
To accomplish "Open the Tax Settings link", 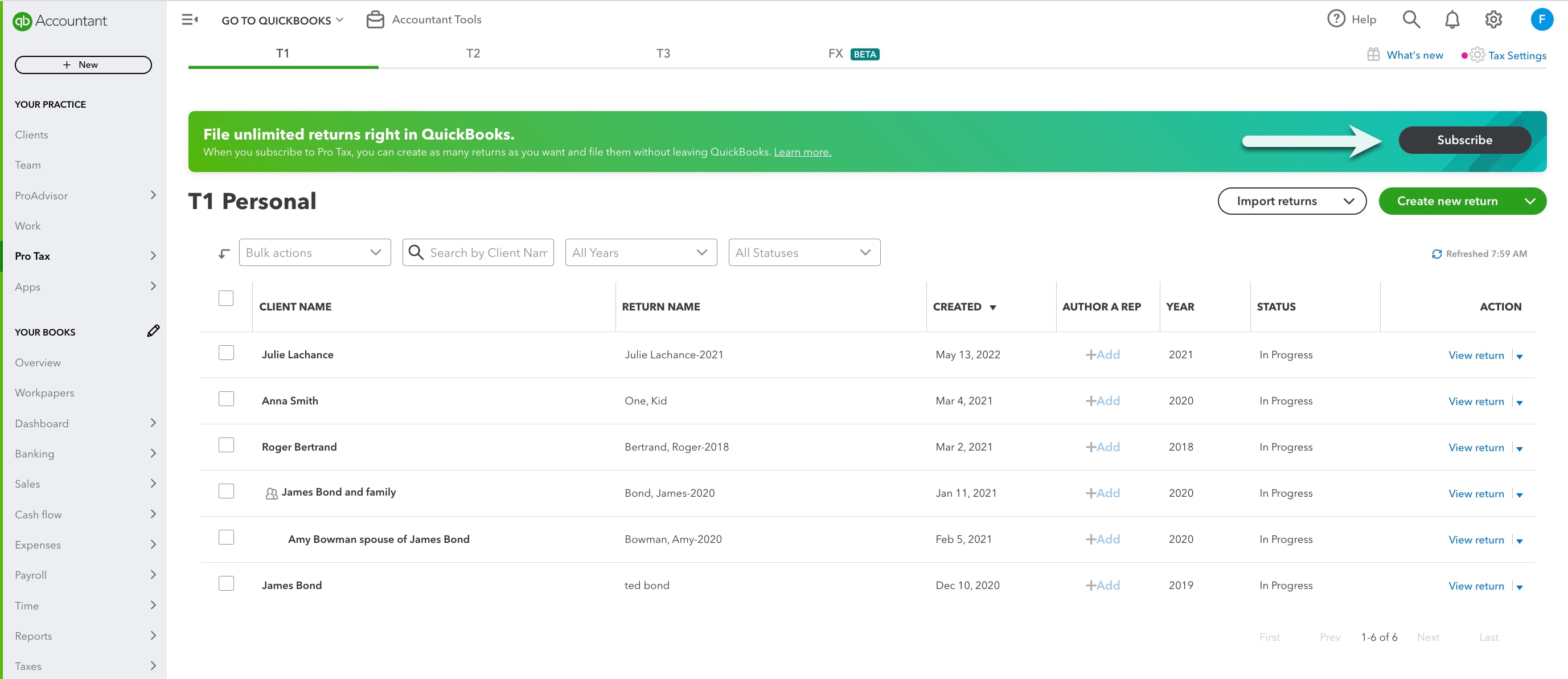I will (x=1517, y=55).
